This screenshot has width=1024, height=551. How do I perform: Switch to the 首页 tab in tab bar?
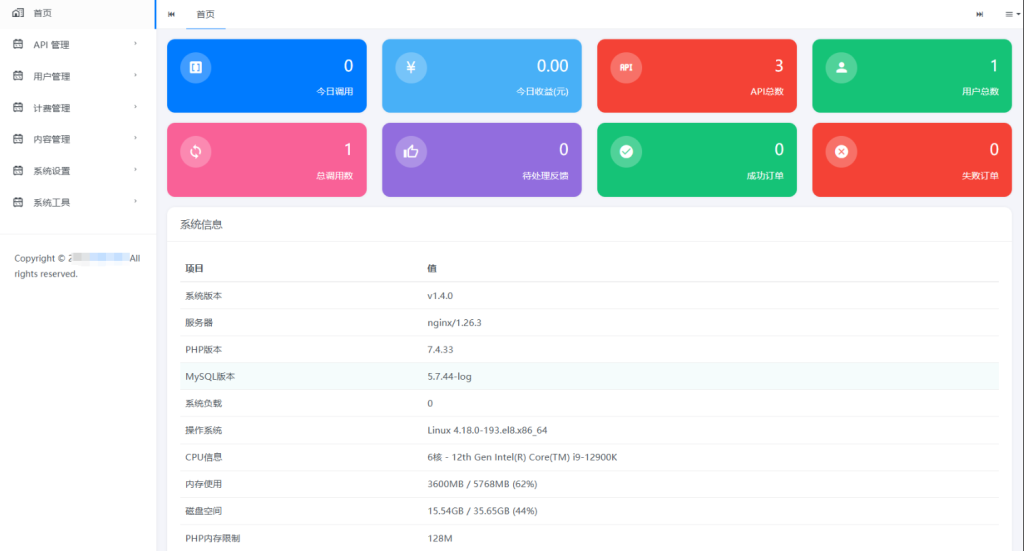coord(205,14)
